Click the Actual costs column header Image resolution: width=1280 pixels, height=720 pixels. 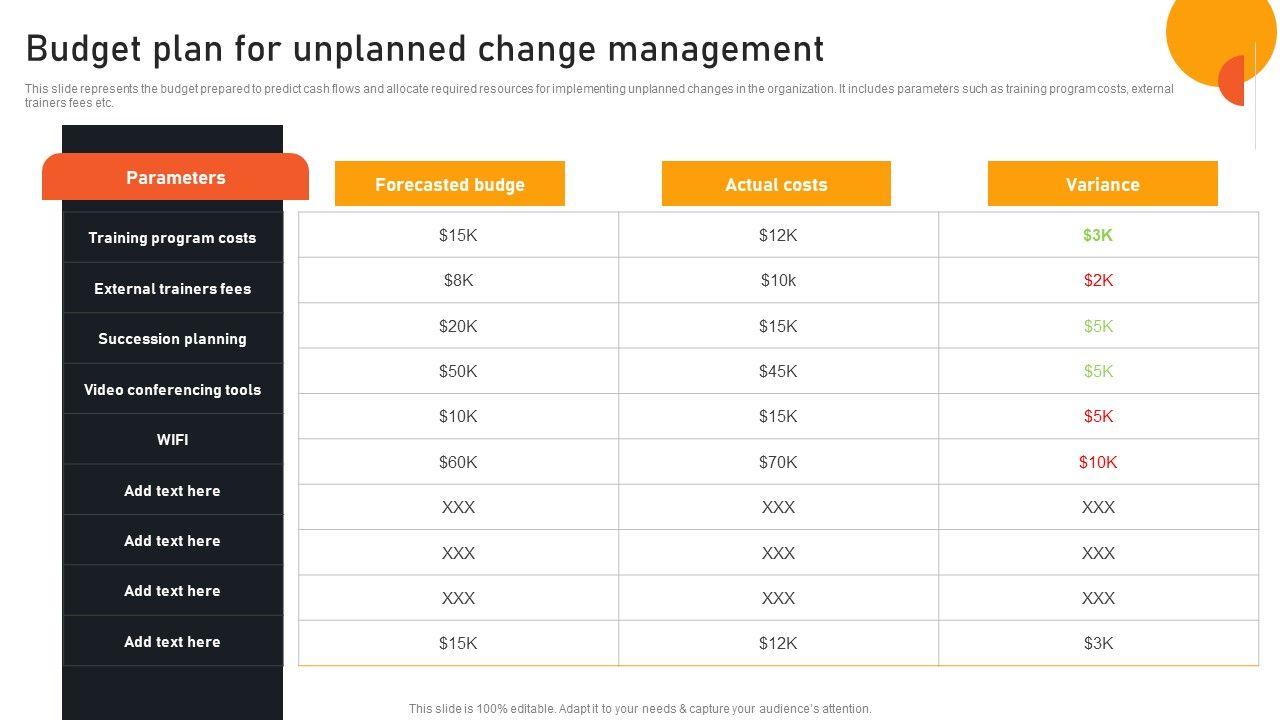pos(776,184)
